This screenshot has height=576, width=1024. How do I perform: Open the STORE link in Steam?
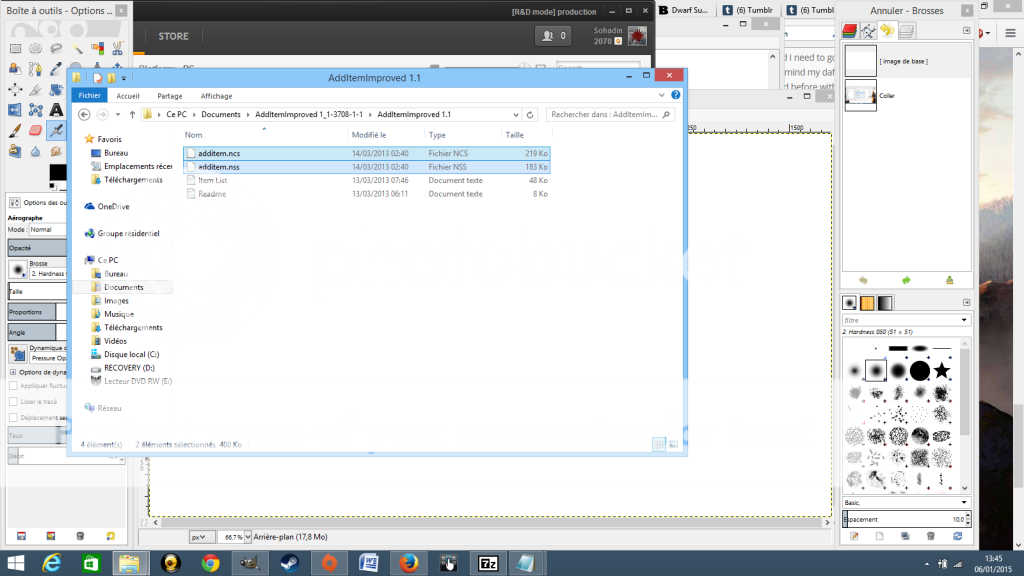click(173, 37)
